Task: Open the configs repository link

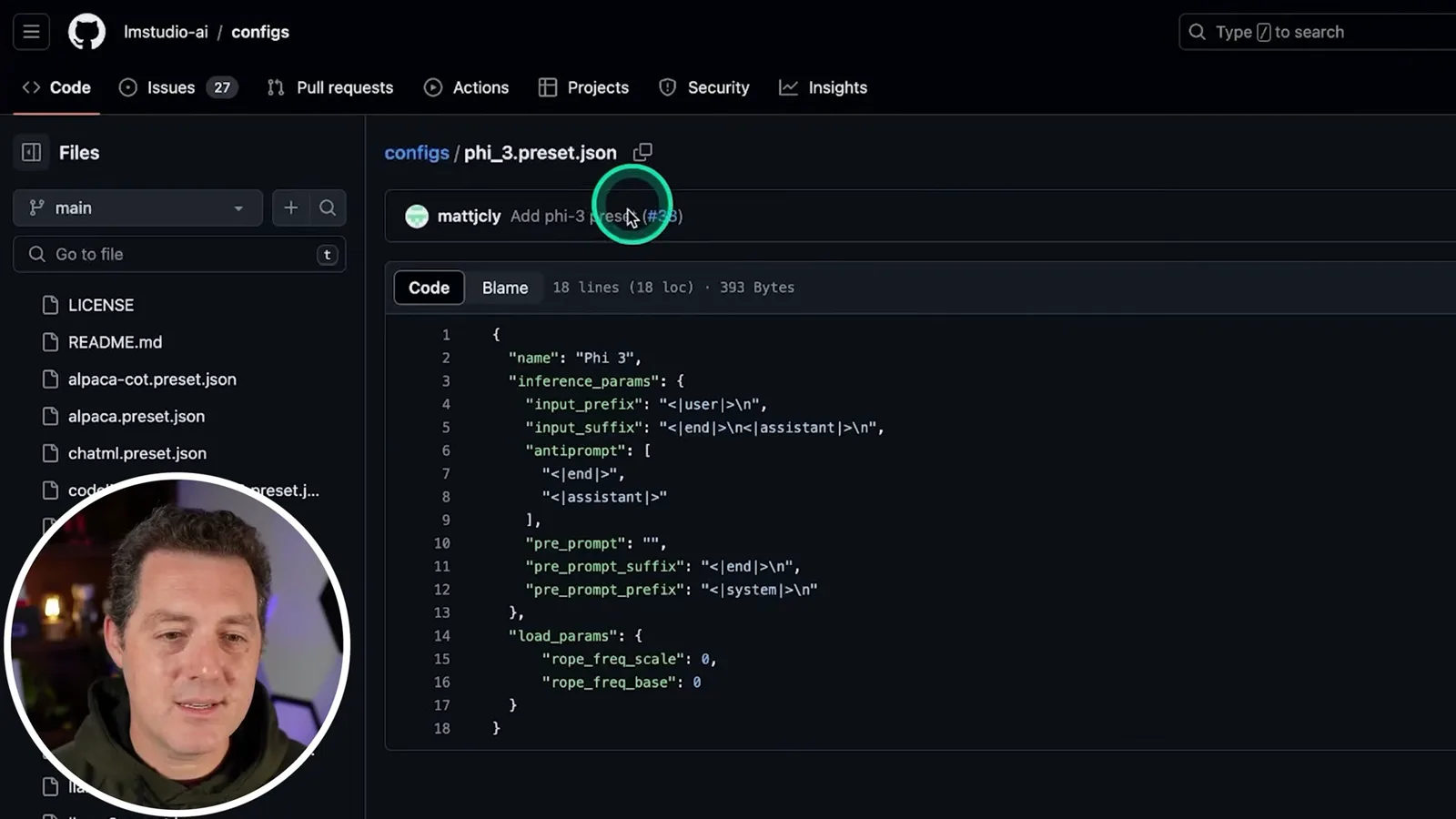Action: click(x=260, y=32)
